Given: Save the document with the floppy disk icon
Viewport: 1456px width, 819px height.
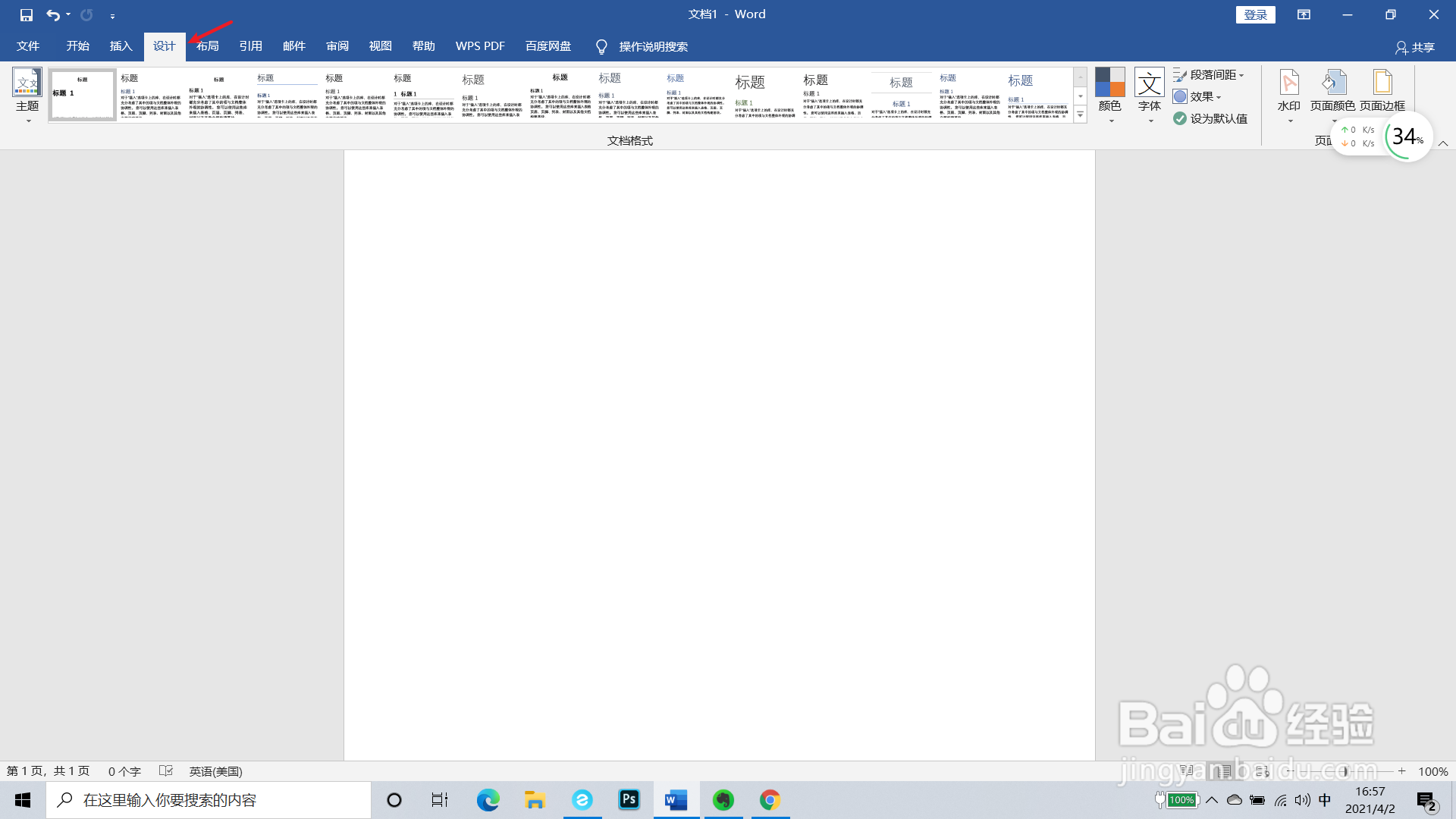Looking at the screenshot, I should pos(26,14).
